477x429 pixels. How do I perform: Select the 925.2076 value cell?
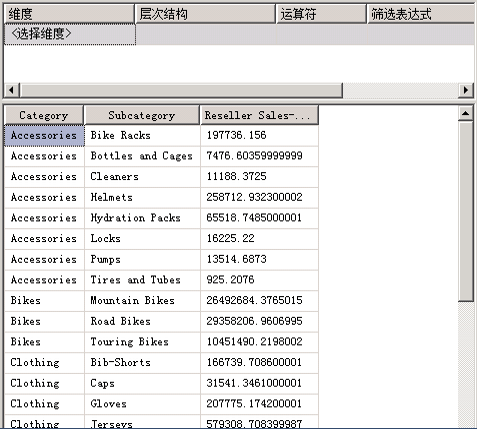[259, 280]
